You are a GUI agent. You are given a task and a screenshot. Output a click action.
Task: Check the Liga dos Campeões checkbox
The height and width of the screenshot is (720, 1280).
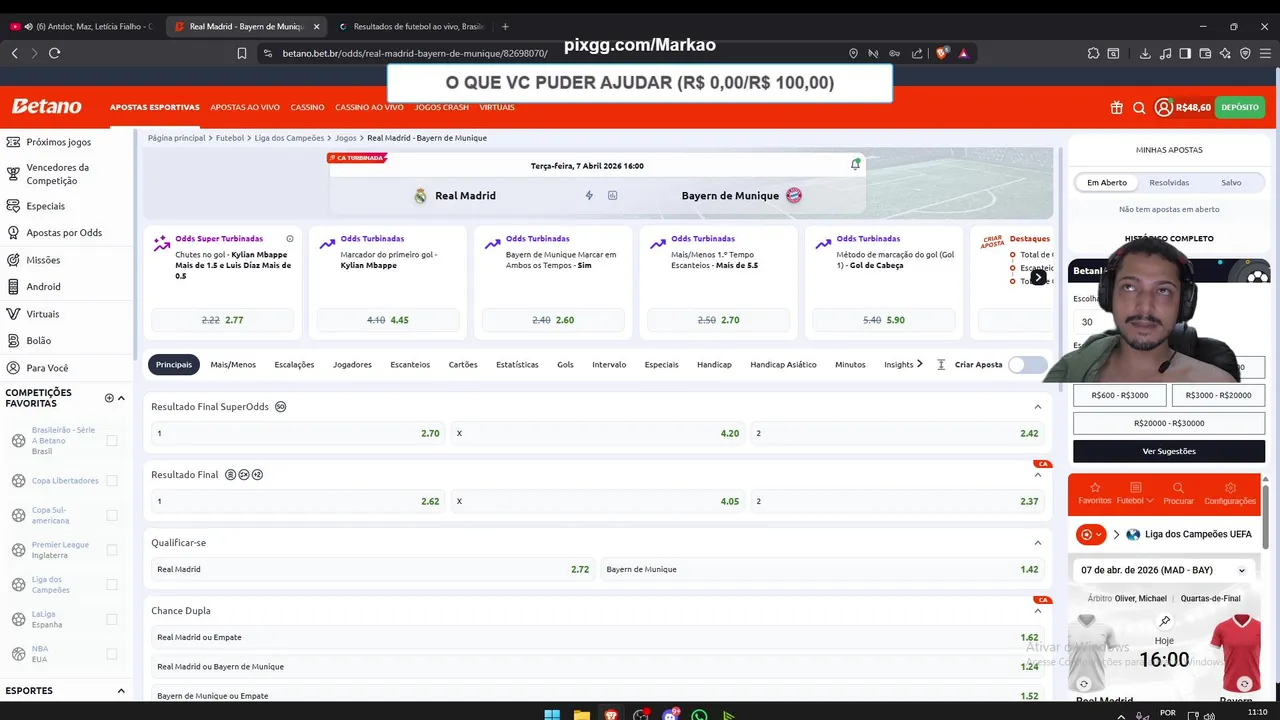pyautogui.click(x=112, y=585)
